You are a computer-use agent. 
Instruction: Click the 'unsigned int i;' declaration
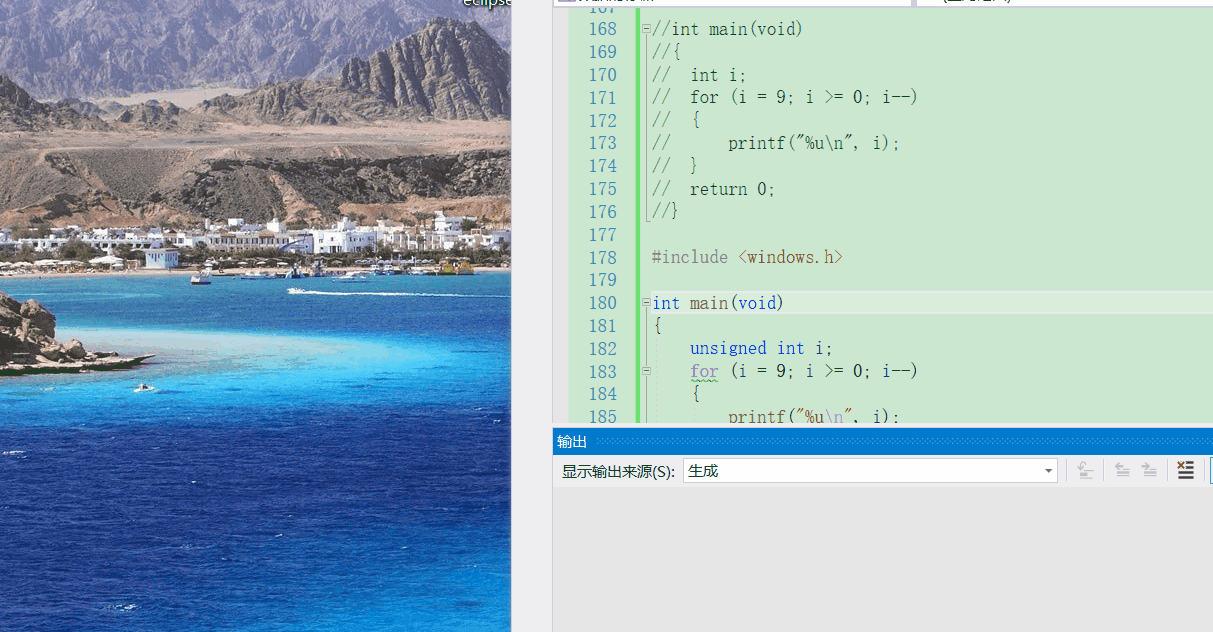761,348
